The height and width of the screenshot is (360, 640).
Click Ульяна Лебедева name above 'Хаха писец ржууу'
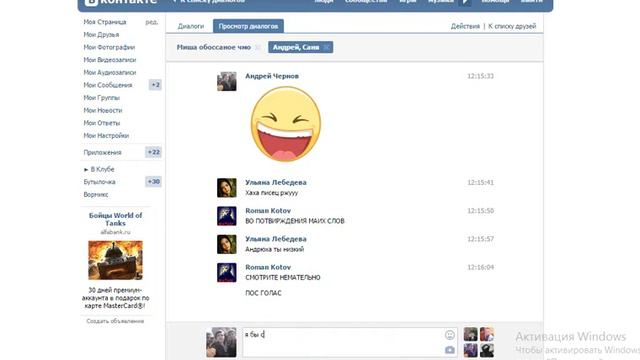tap(276, 182)
